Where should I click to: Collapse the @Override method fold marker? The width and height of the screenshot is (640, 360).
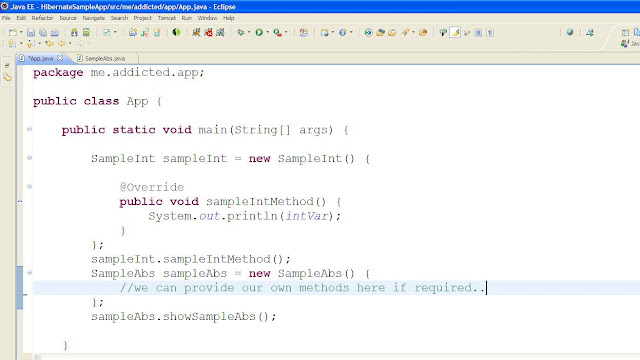29,187
